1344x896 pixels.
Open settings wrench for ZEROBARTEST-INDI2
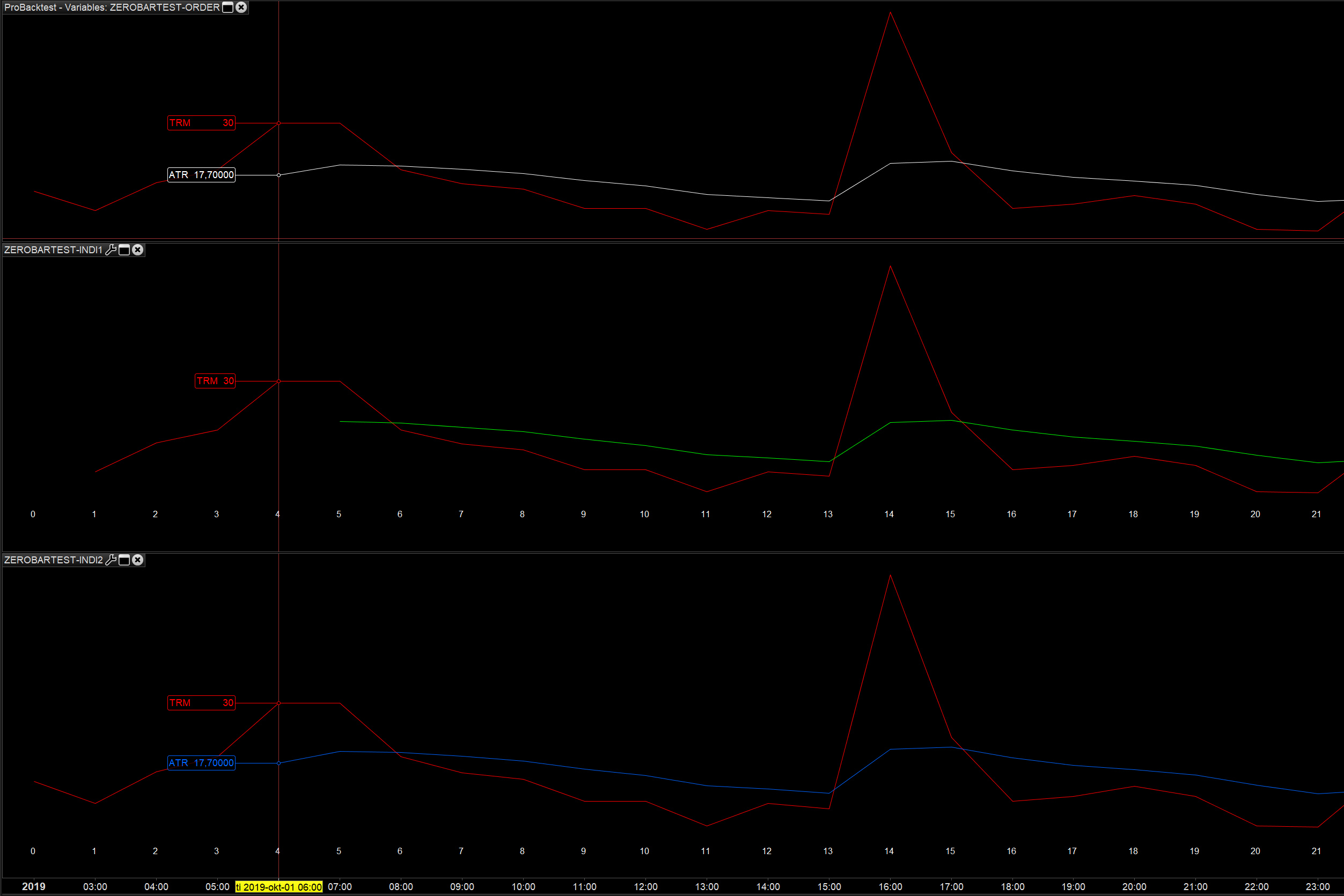click(111, 560)
